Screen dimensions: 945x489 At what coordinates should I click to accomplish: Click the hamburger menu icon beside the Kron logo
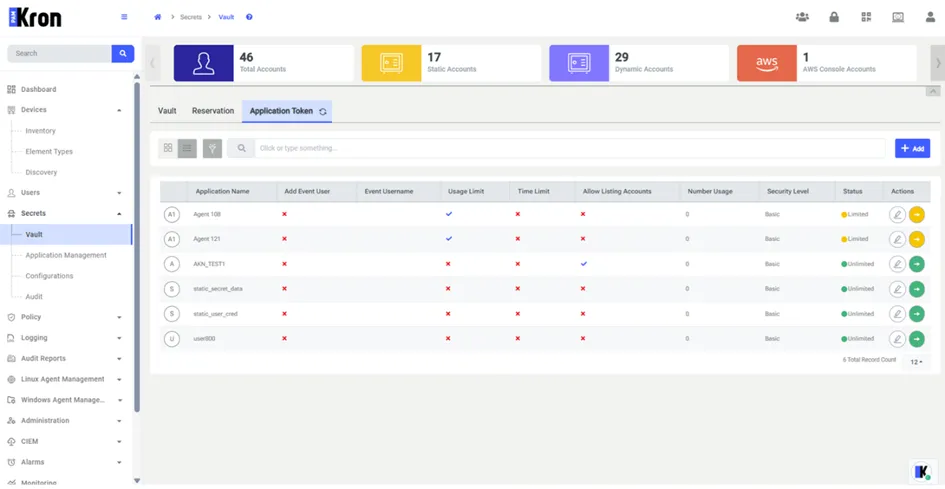(x=124, y=17)
